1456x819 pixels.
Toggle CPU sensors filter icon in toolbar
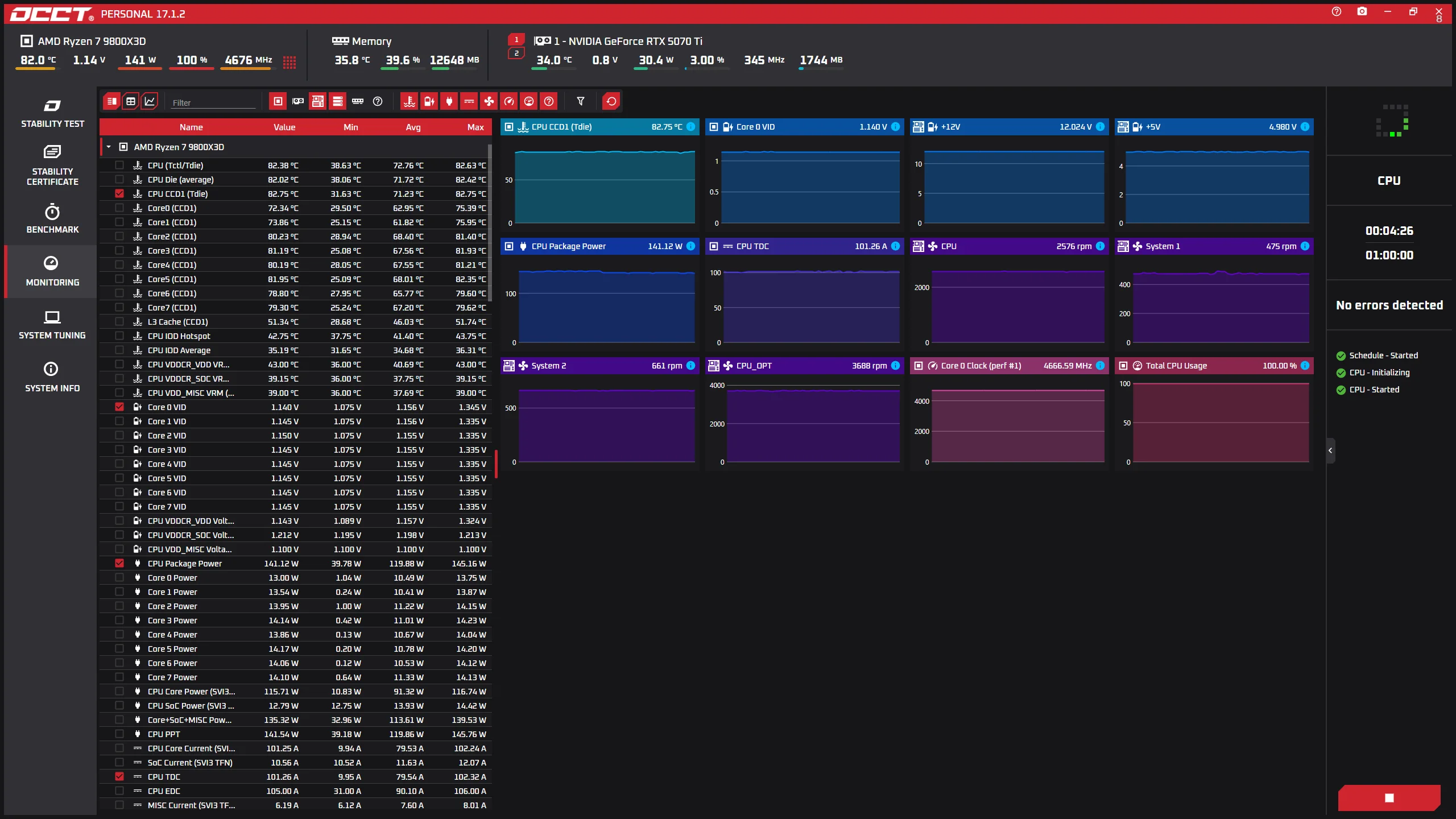(x=278, y=101)
